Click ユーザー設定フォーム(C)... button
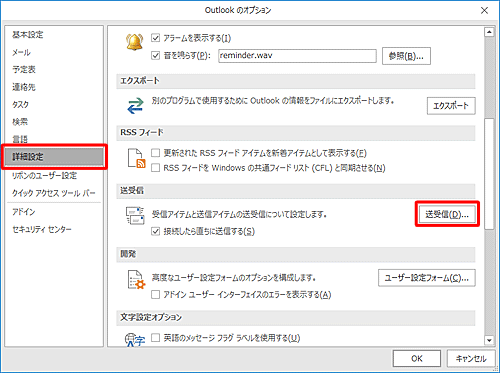 click(427, 278)
